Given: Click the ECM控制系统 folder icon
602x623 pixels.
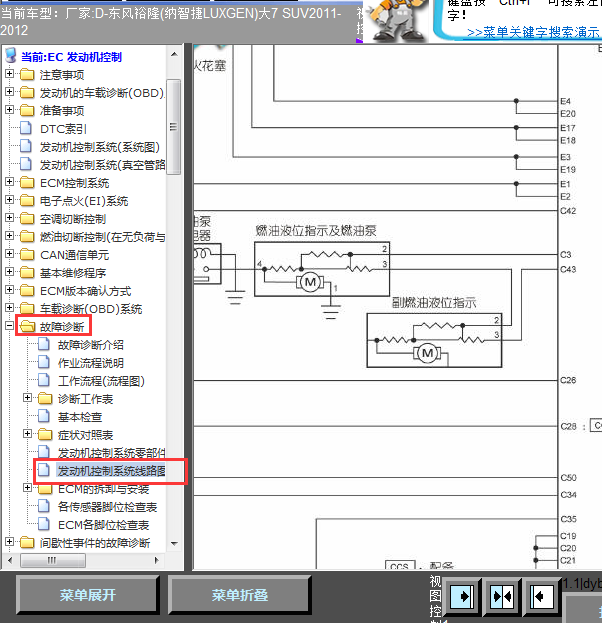Looking at the screenshot, I should tap(27, 182).
